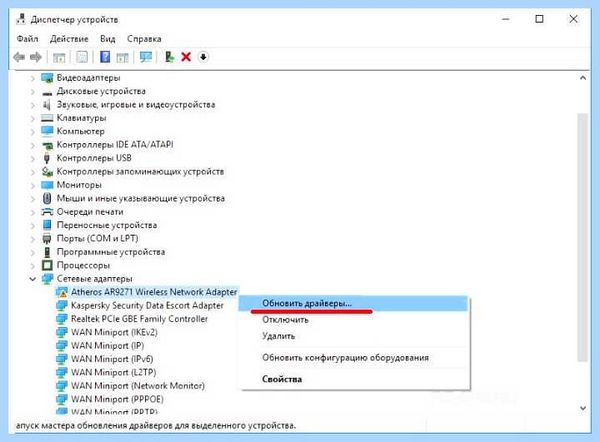Select Atheros AR9271 Wireless Network Adapter
This screenshot has height=442, width=600.
(154, 292)
